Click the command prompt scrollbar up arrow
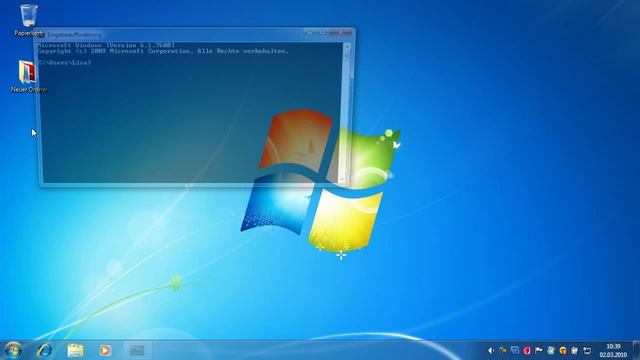The width and height of the screenshot is (640, 360). [347, 47]
